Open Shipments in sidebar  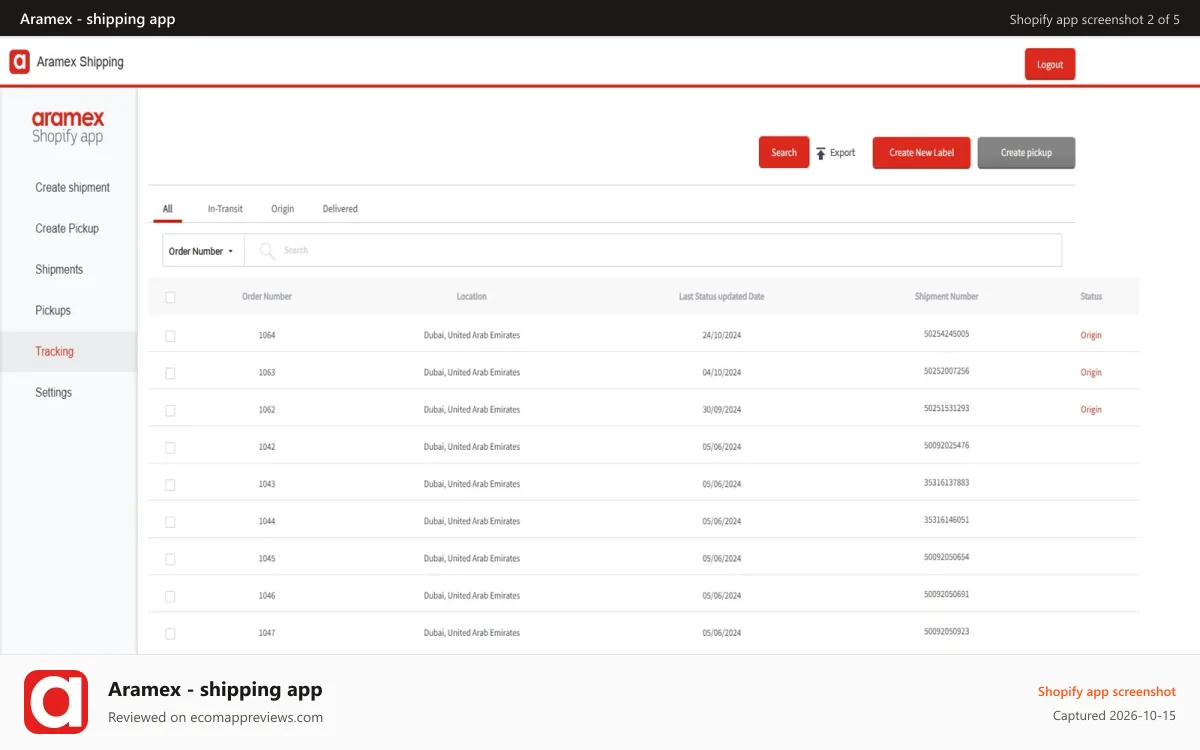point(59,269)
